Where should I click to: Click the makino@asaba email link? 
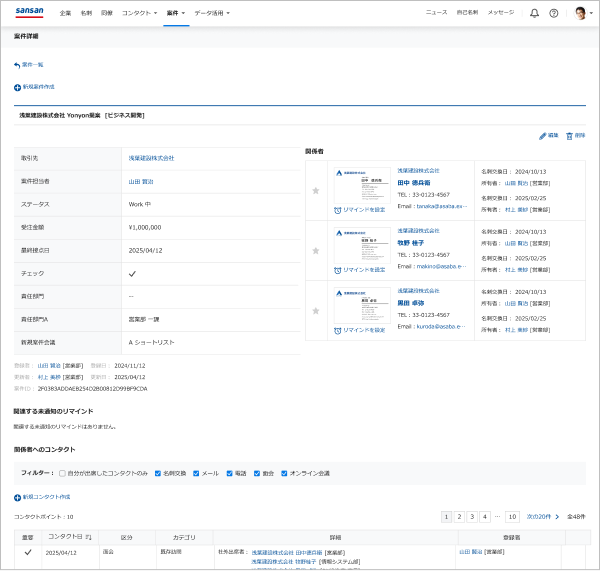click(442, 266)
